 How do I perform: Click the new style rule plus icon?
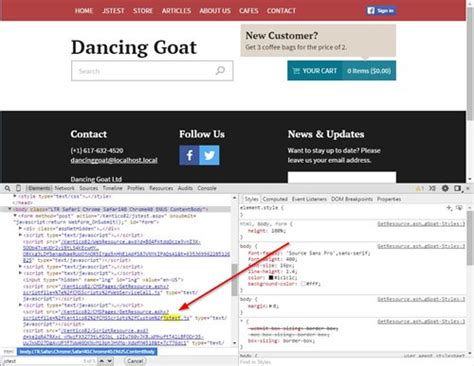click(x=449, y=208)
